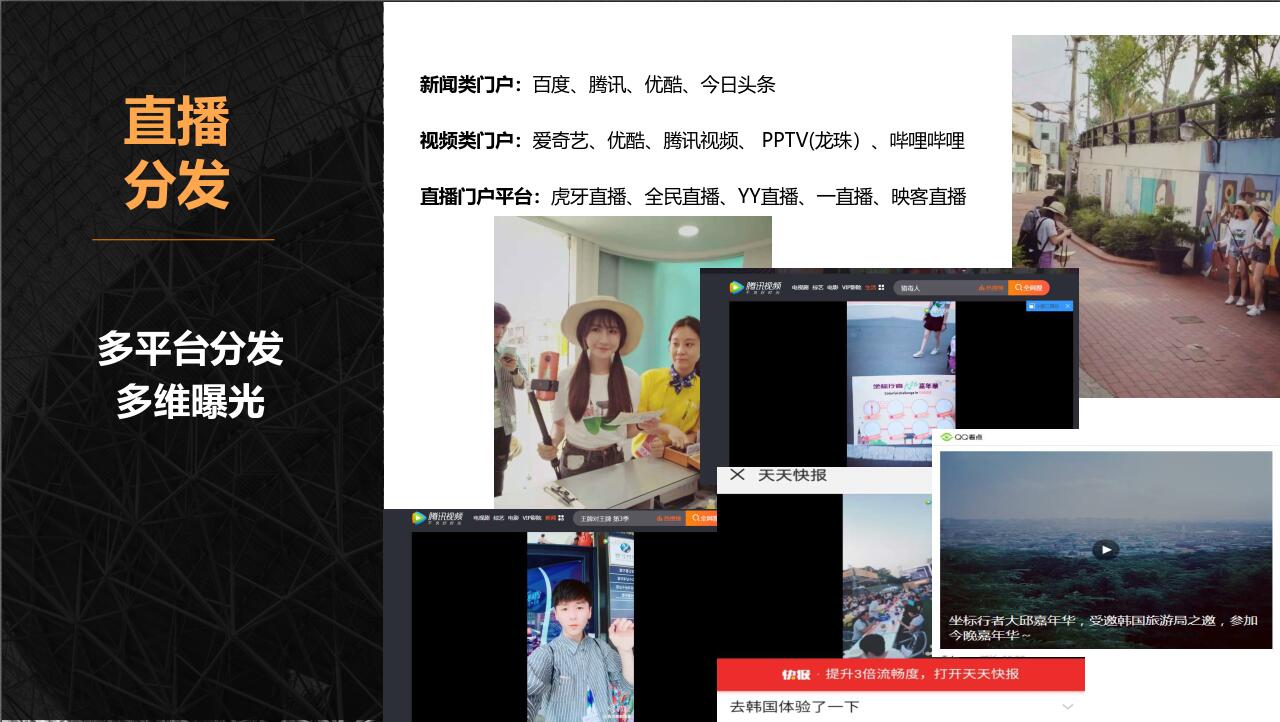Select 电视剧 in the upper 腾讯视频 nav
Viewport: 1280px width, 722px height.
point(800,287)
